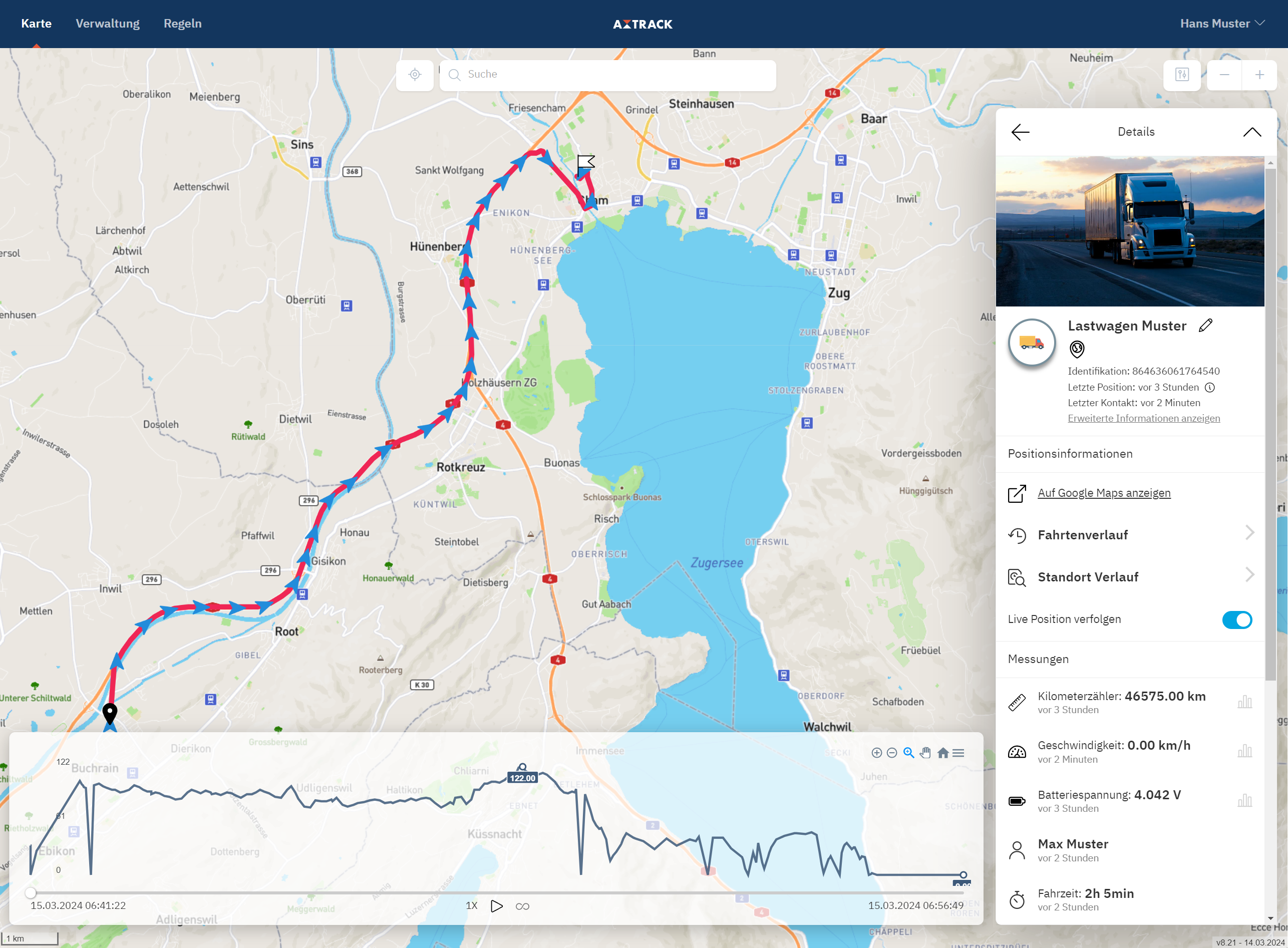
Task: Click the chart zoom-out minus circle icon
Action: click(891, 753)
